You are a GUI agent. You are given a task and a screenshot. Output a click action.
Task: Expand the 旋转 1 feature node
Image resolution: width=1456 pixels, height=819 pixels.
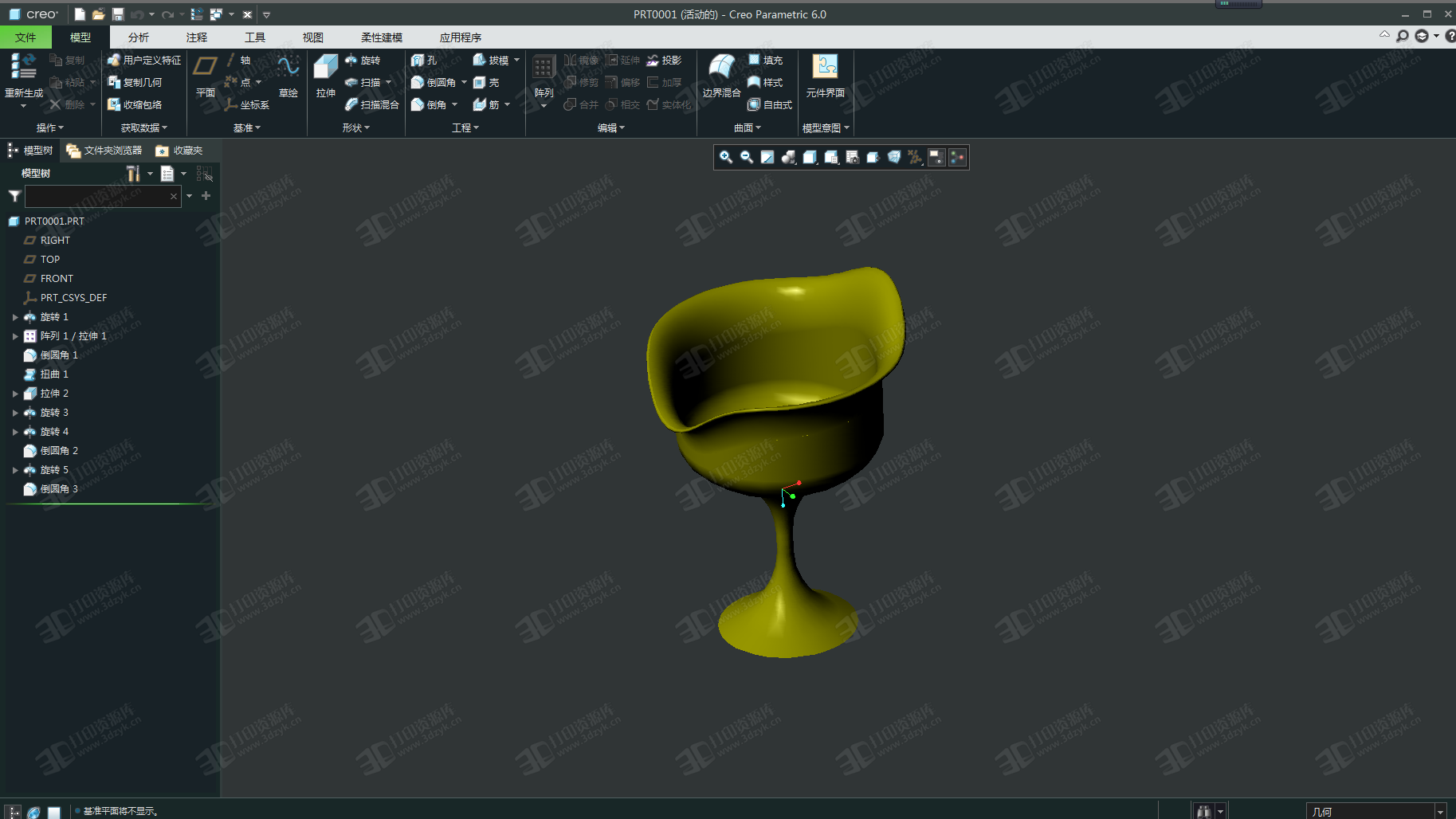tap(14, 317)
